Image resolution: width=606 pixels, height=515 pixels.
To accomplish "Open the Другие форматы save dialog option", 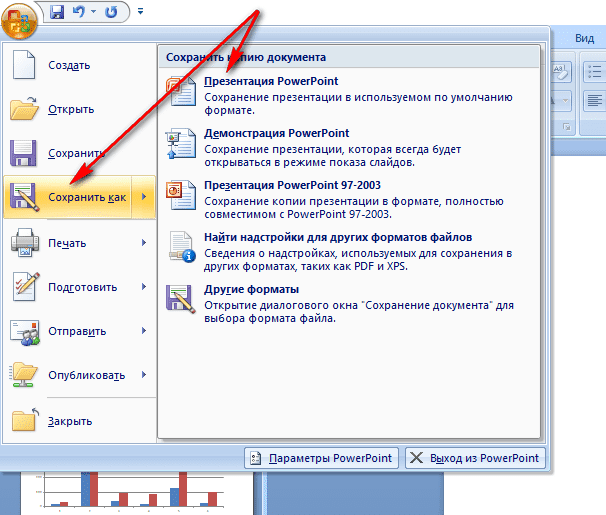I will click(x=349, y=303).
